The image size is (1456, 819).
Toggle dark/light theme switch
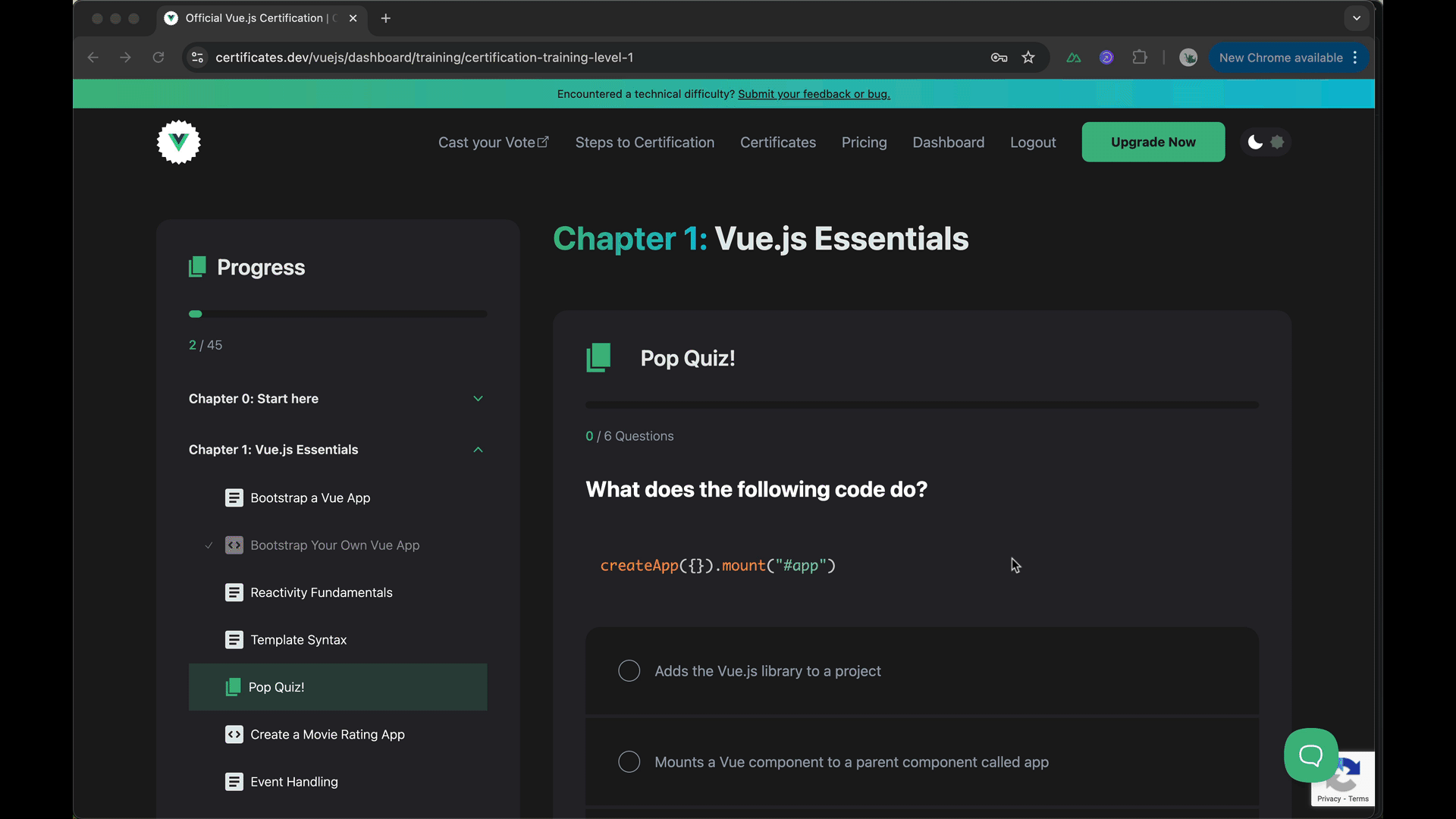pyautogui.click(x=1266, y=142)
